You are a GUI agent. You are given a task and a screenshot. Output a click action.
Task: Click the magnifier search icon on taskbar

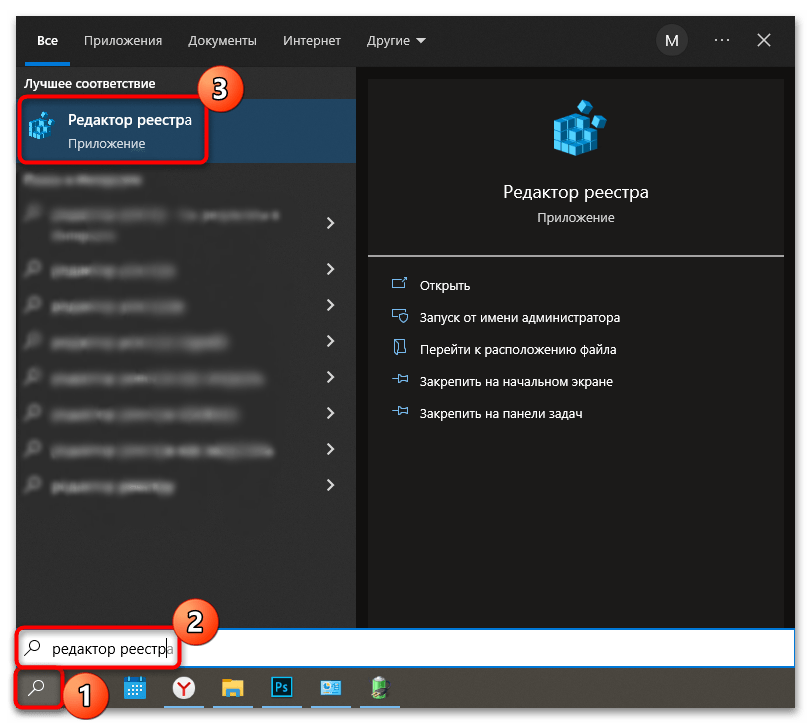point(37,688)
